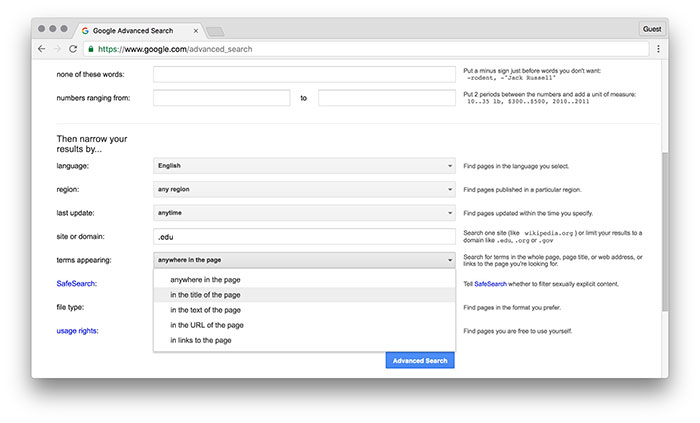The width and height of the screenshot is (700, 423).
Task: Click the browser back arrow
Action: [x=42, y=48]
